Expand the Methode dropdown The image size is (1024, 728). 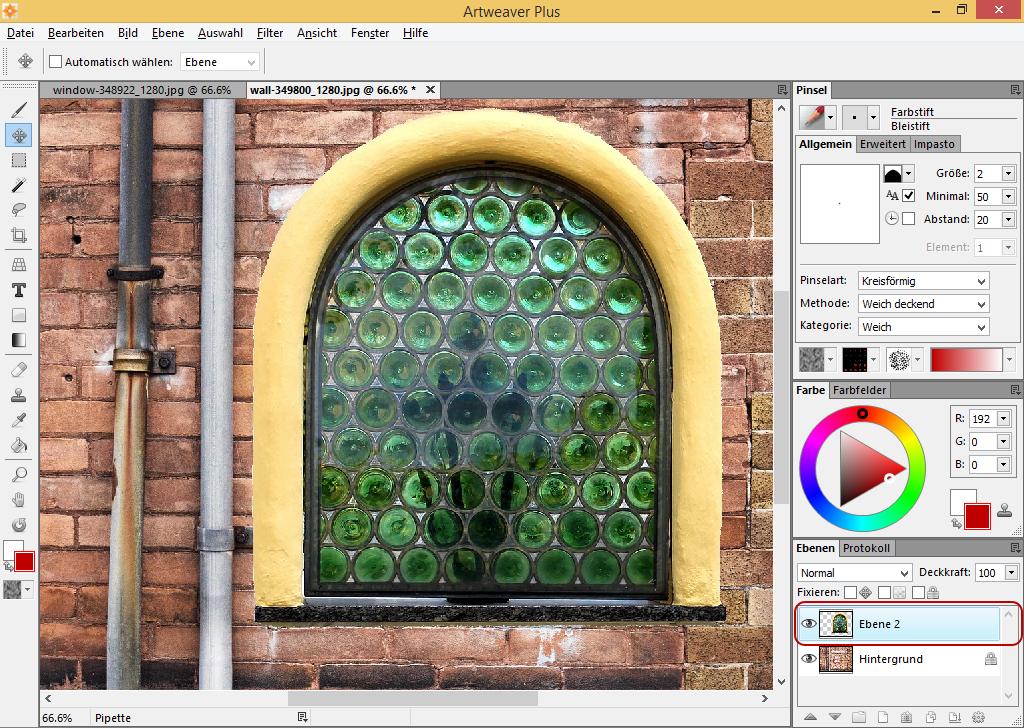click(924, 304)
